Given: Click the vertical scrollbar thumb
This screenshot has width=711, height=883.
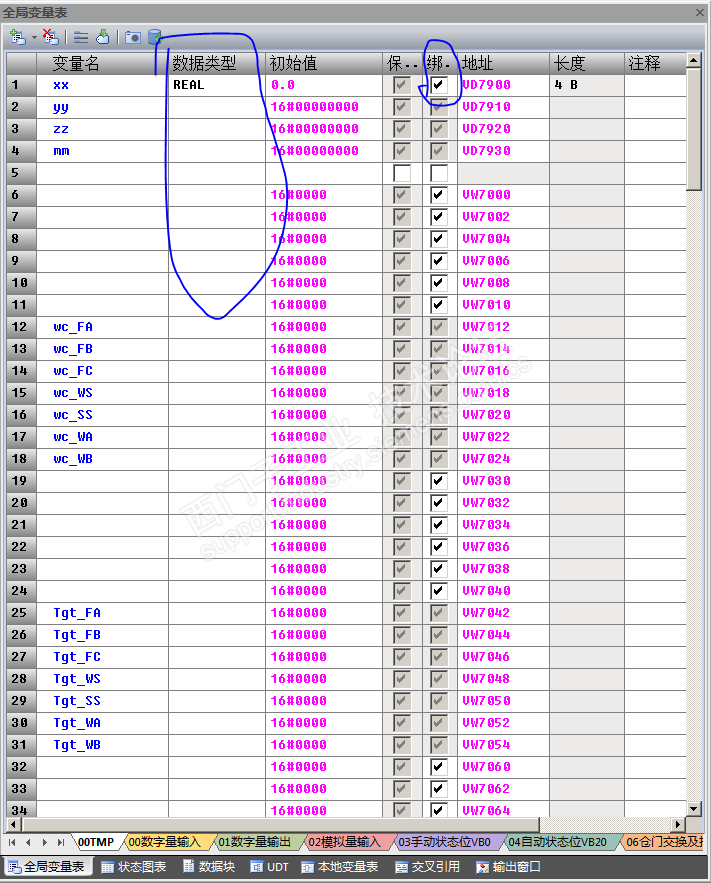Looking at the screenshot, I should (694, 130).
